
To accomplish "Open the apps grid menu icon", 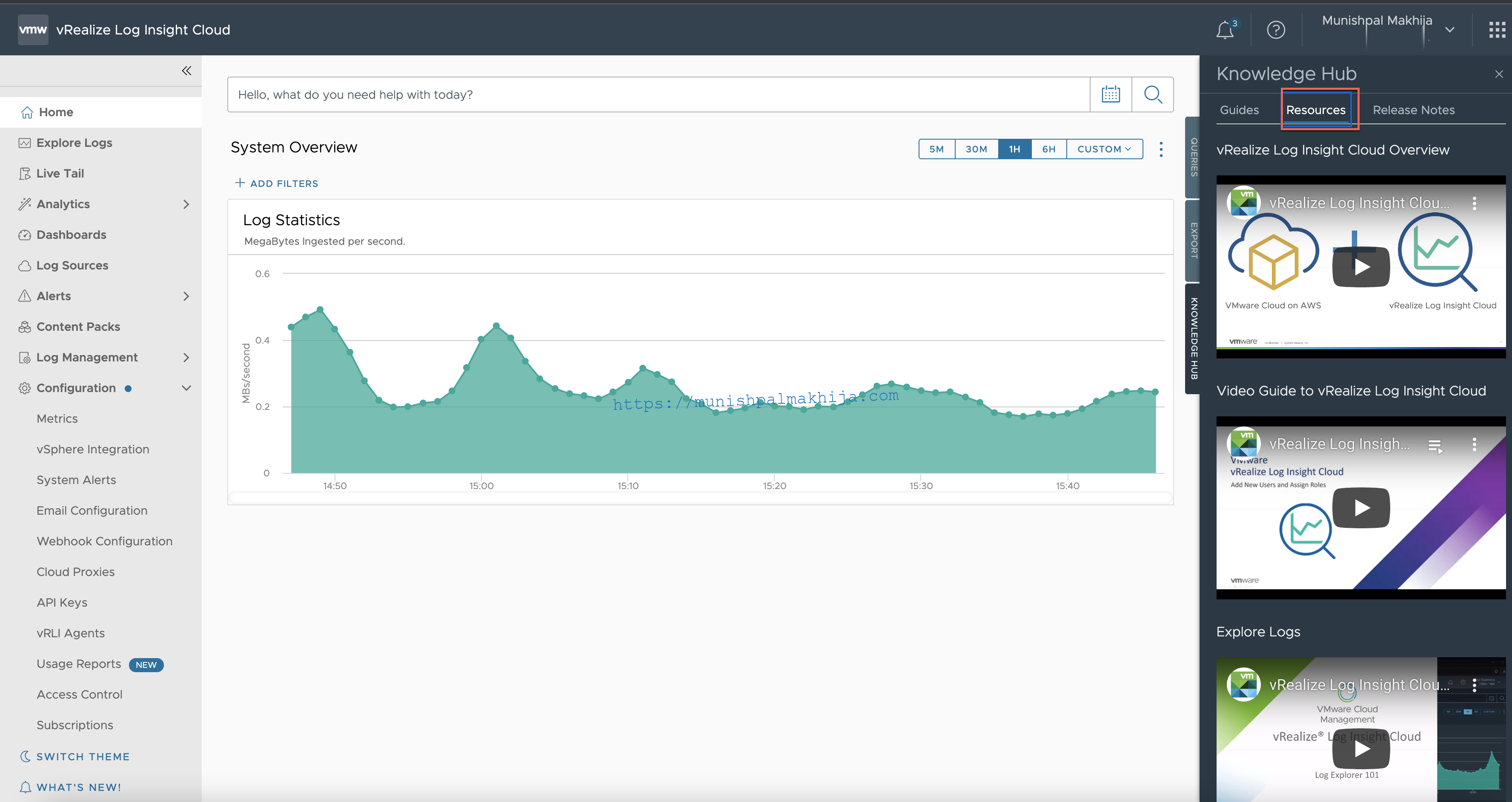I will [x=1497, y=30].
